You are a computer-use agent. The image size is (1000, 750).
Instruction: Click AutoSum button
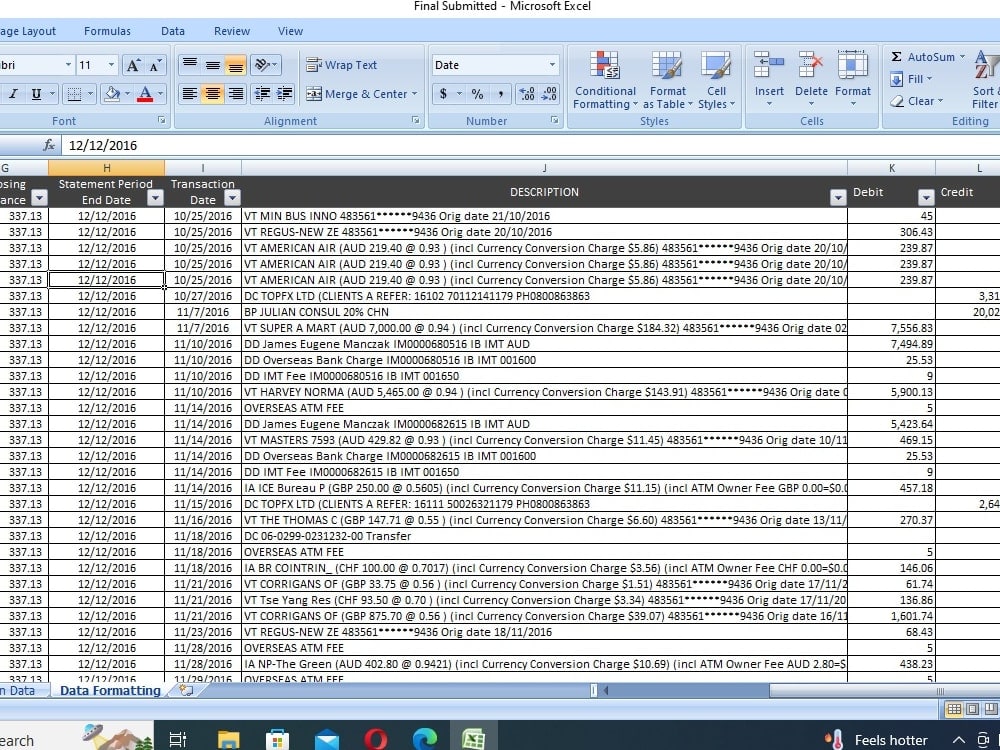click(922, 57)
